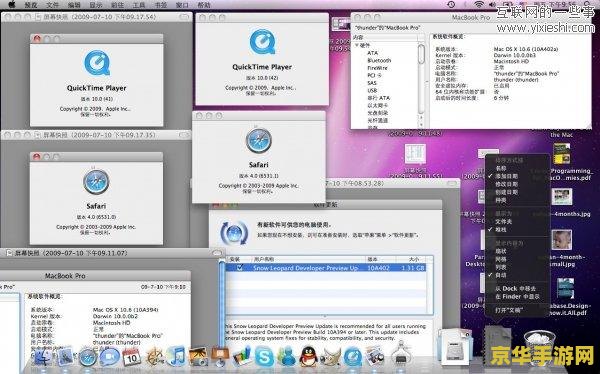600x374 pixels.
Task: Select Database.Design PDF on desktop
Action: point(565,288)
